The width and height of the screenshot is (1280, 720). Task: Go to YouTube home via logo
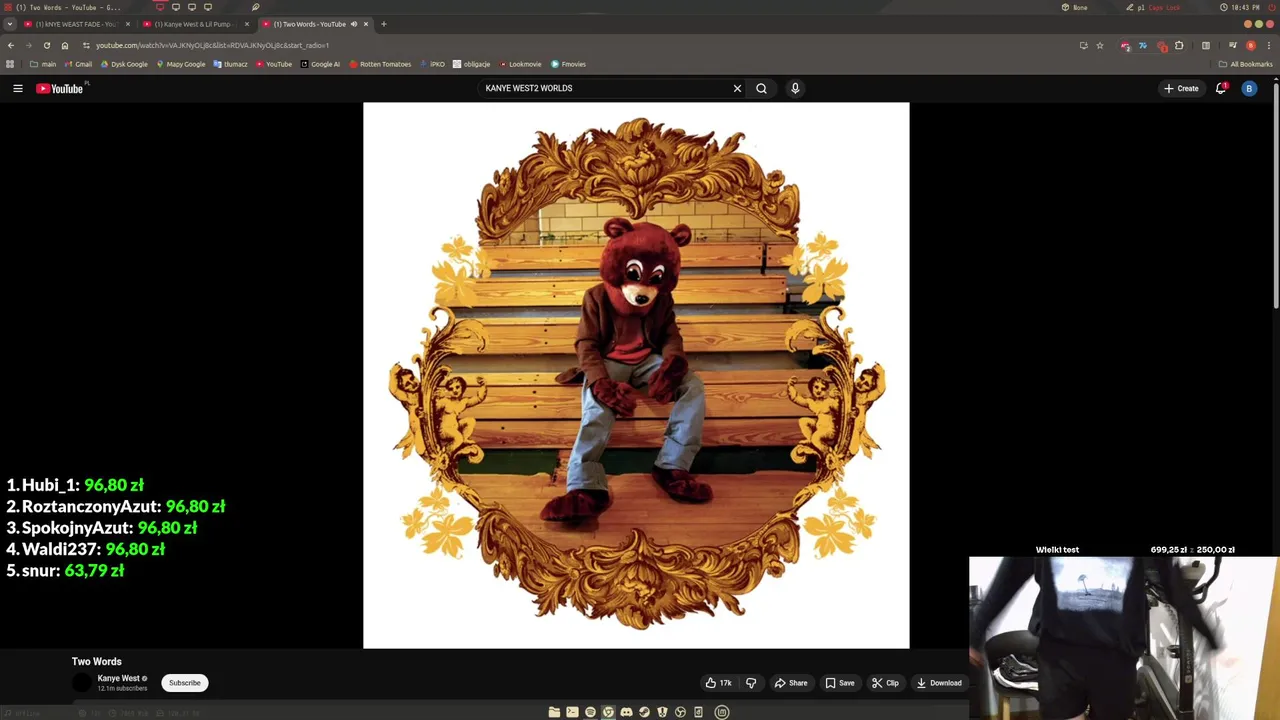60,89
